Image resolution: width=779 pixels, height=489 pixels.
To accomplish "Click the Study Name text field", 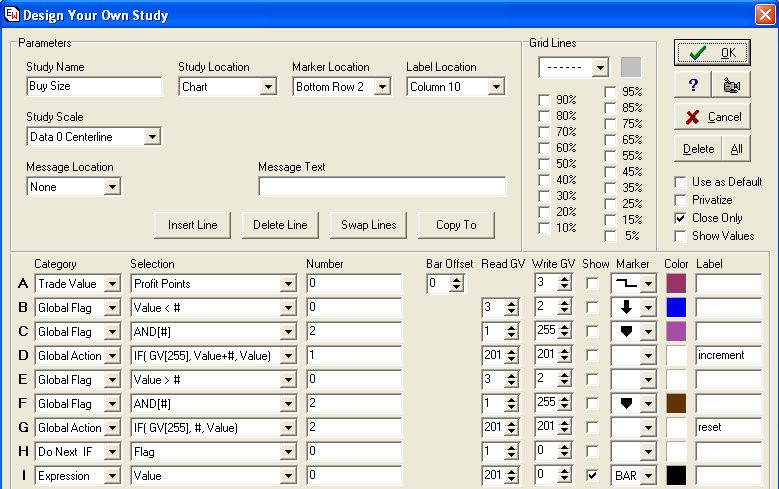I will tap(94, 87).
